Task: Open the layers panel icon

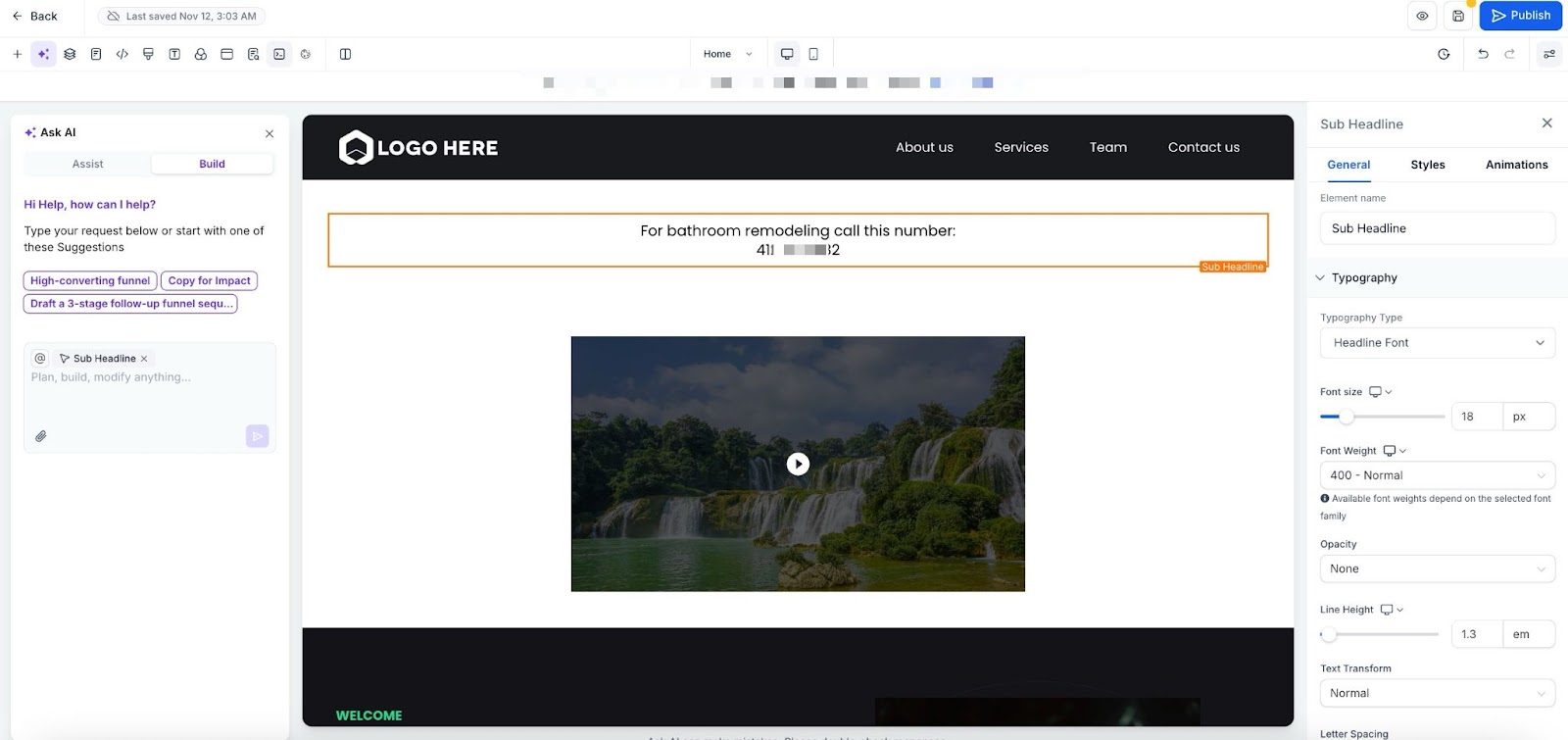Action: point(70,54)
